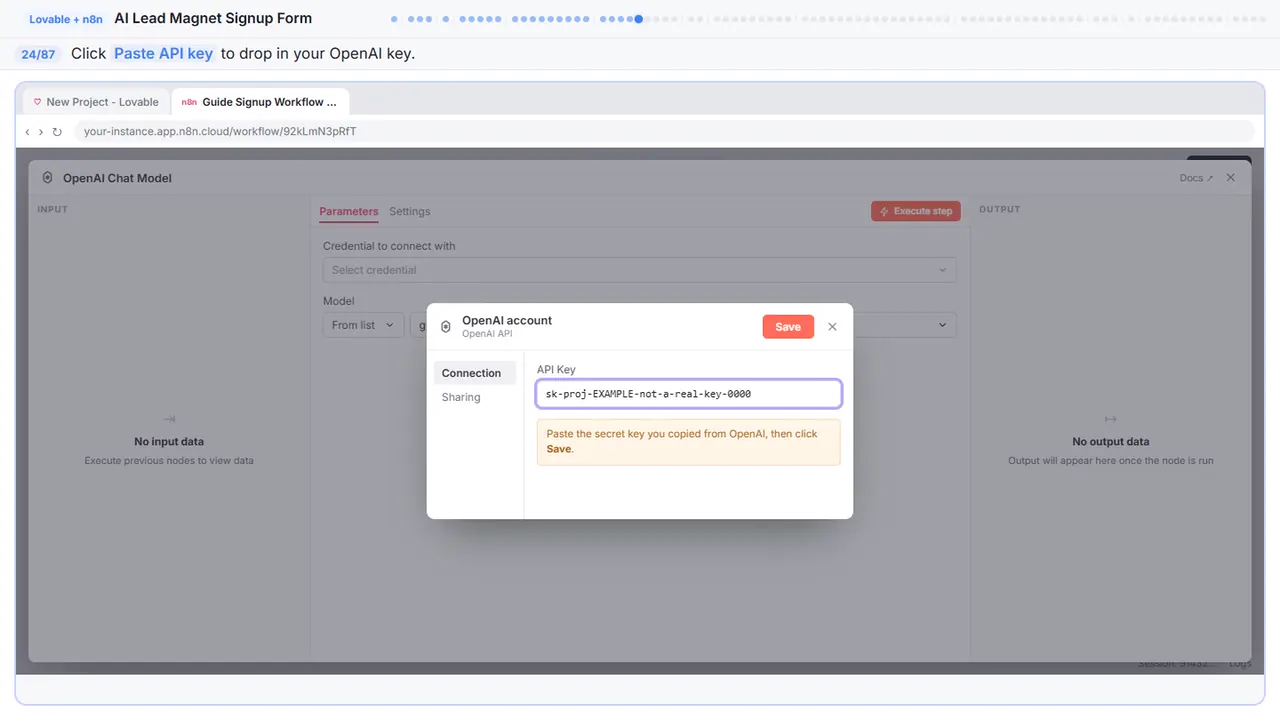Open the Docs link

pyautogui.click(x=1196, y=178)
